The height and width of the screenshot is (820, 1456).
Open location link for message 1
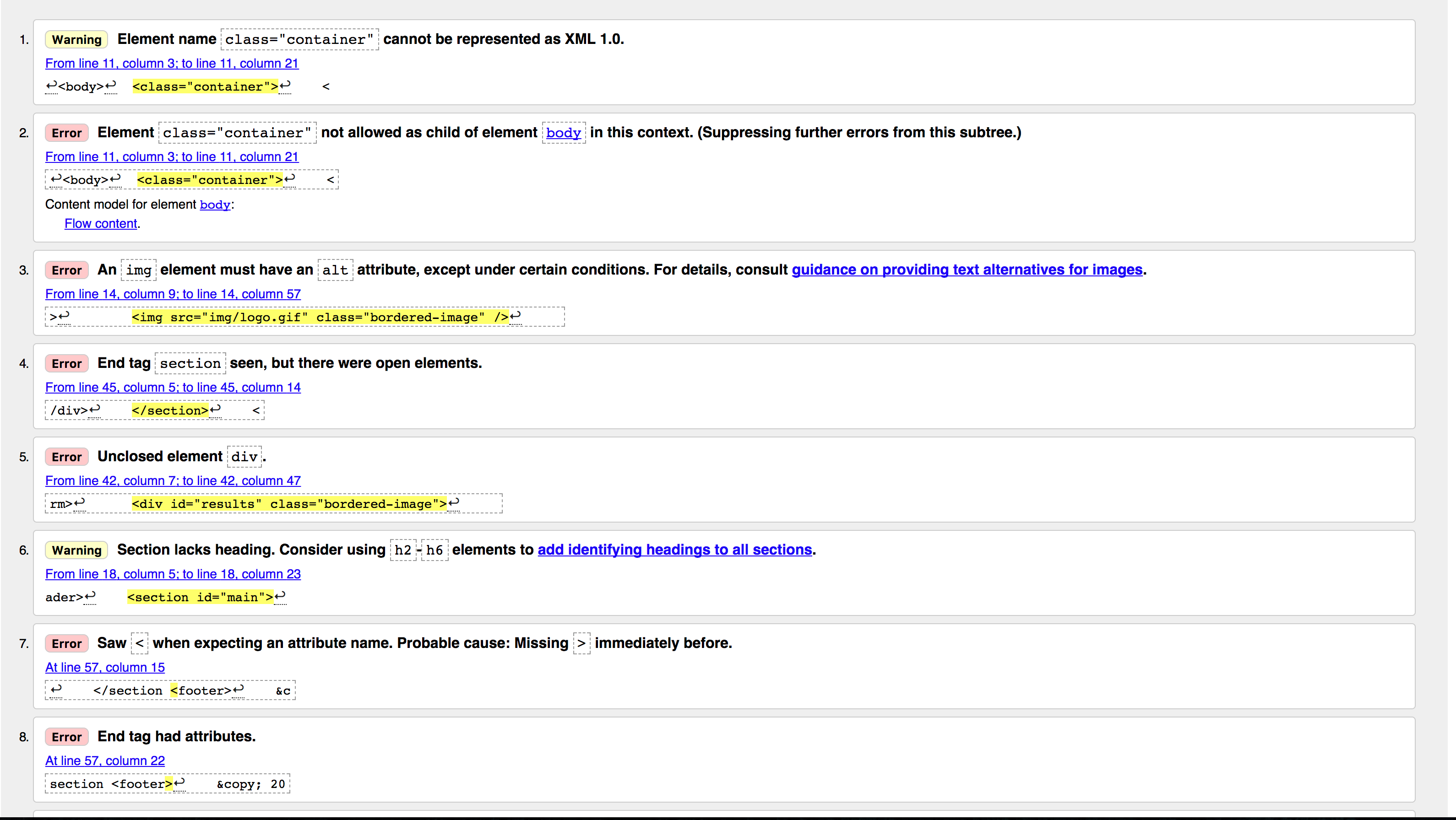171,63
